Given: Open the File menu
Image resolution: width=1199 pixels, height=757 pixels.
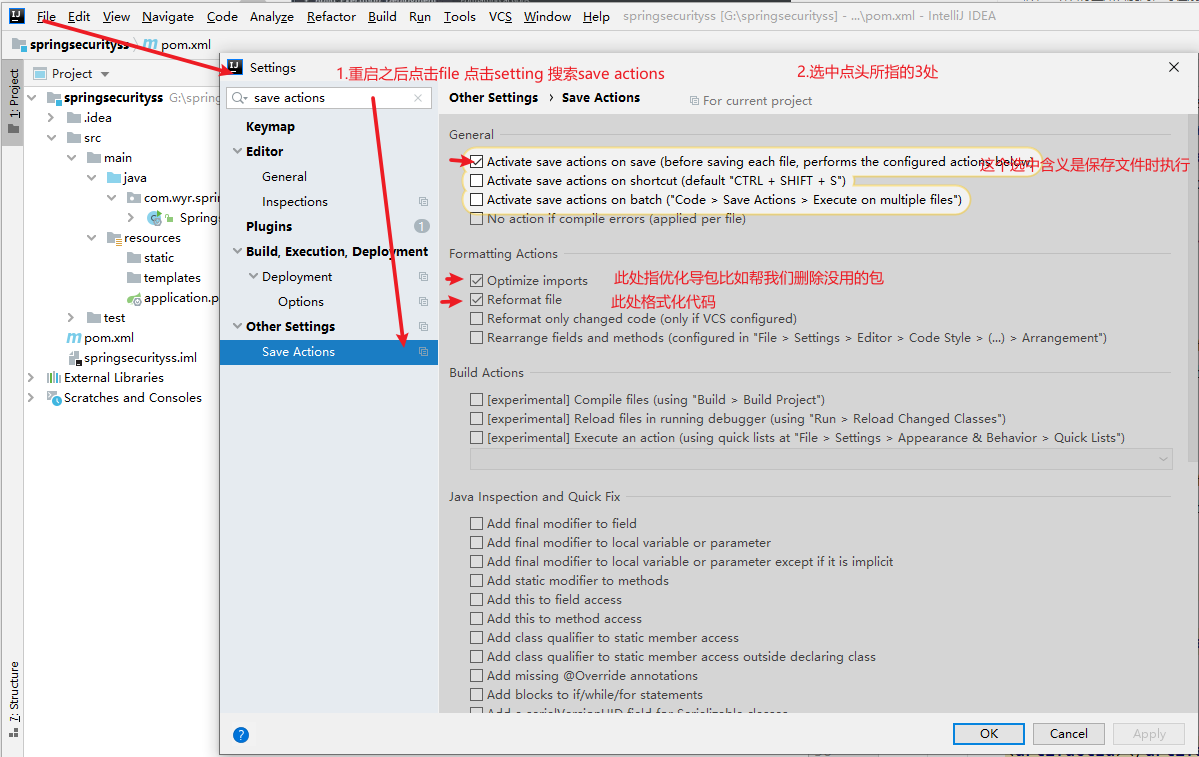Looking at the screenshot, I should click(46, 16).
